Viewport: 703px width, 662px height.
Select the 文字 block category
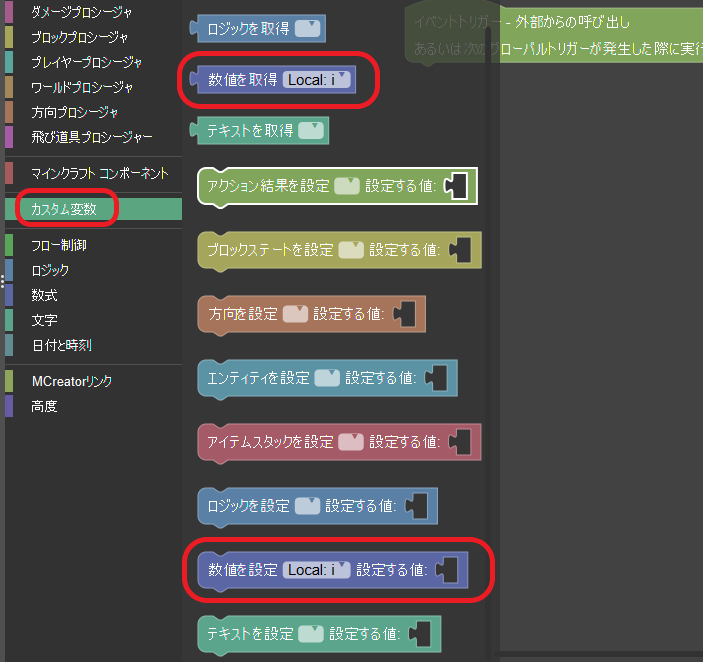(44, 320)
